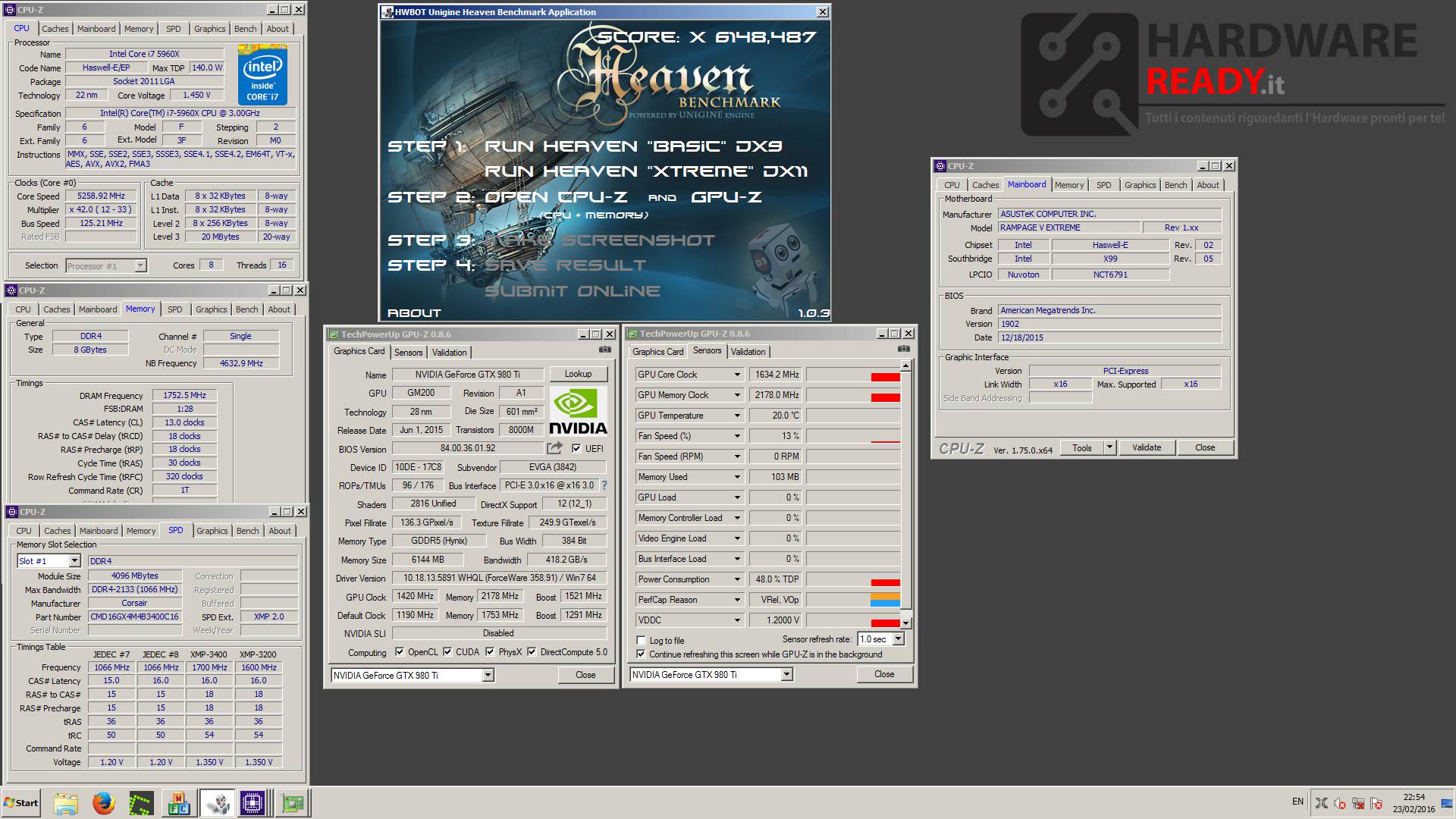
Task: Open Windows Explorer from the taskbar
Action: coord(66,803)
